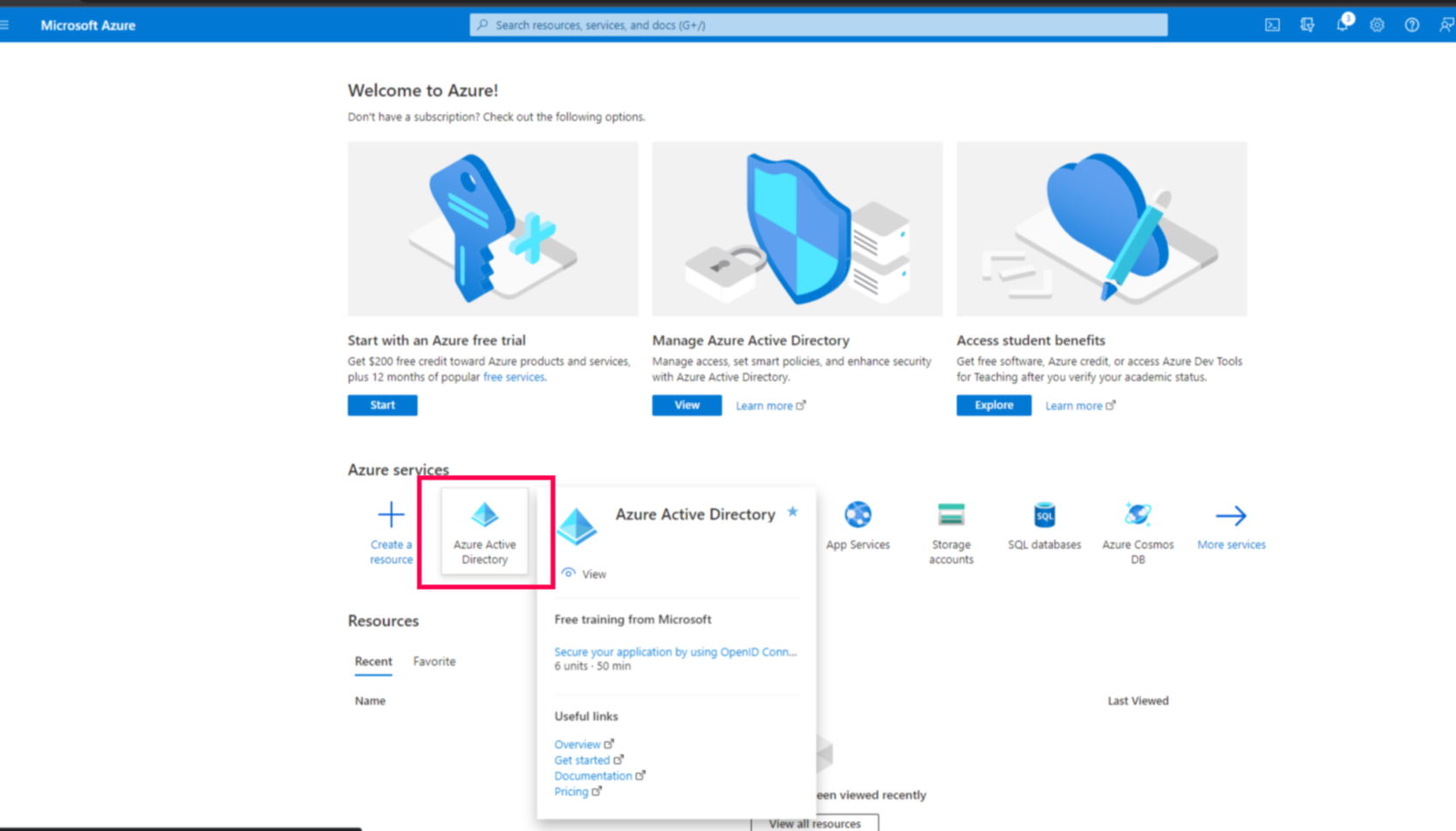Open the Azure Active Directory service tile
The height and width of the screenshot is (831, 1456).
tap(484, 532)
